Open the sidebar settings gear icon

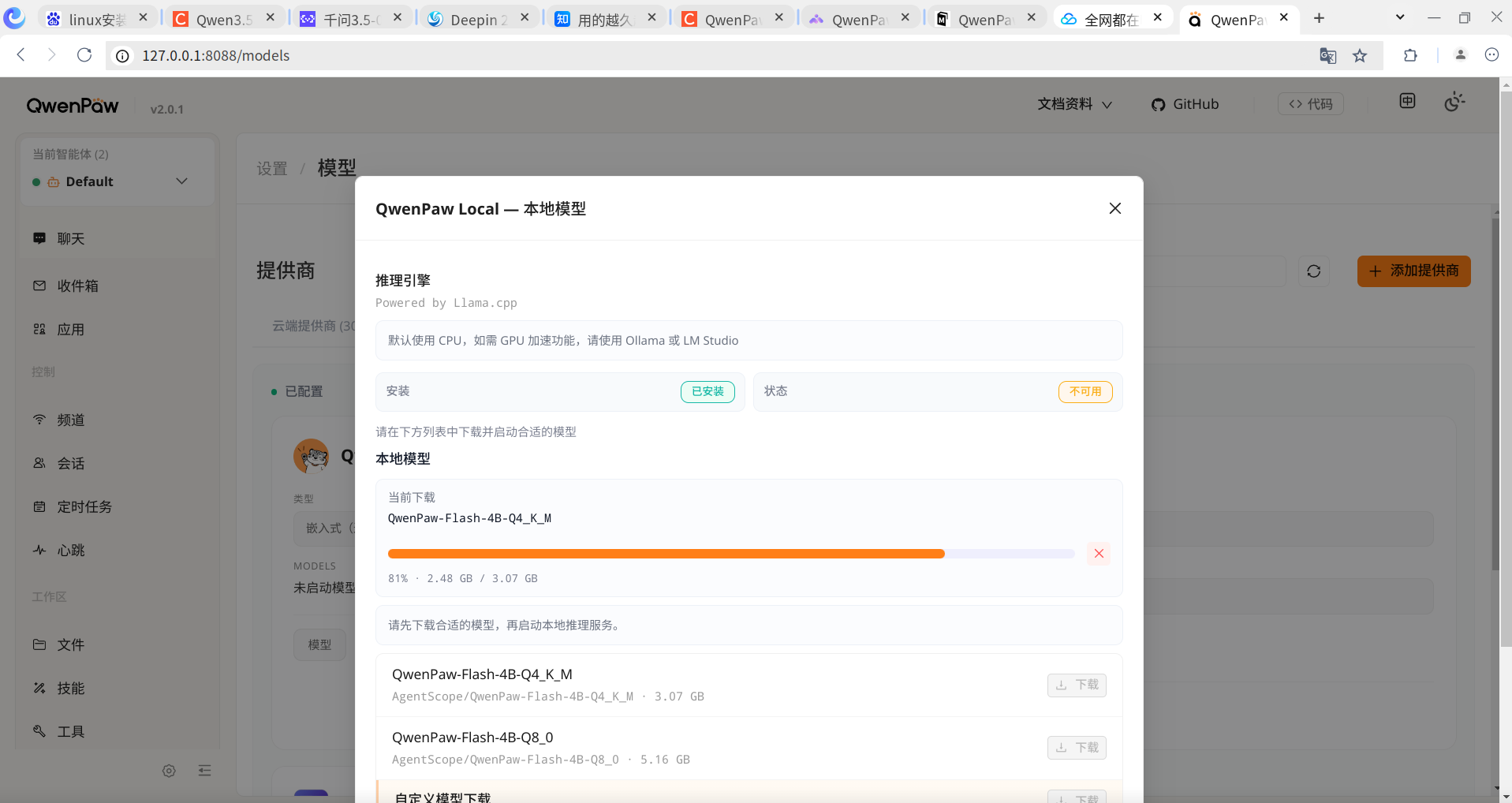click(169, 771)
